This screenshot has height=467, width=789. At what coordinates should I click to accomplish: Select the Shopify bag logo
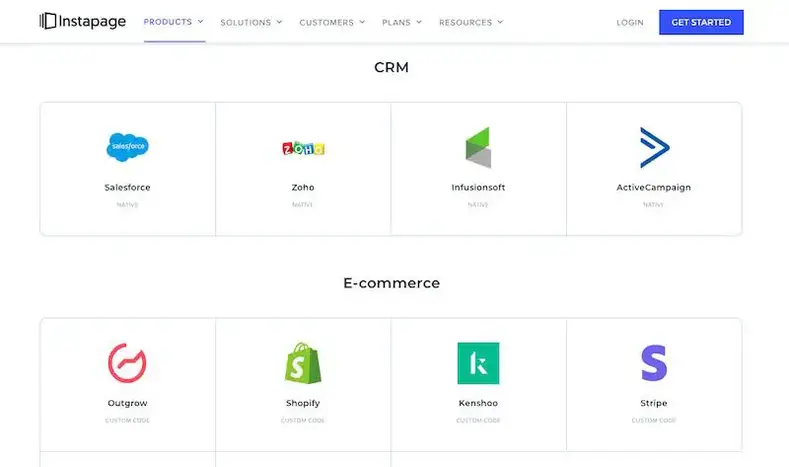click(x=303, y=363)
